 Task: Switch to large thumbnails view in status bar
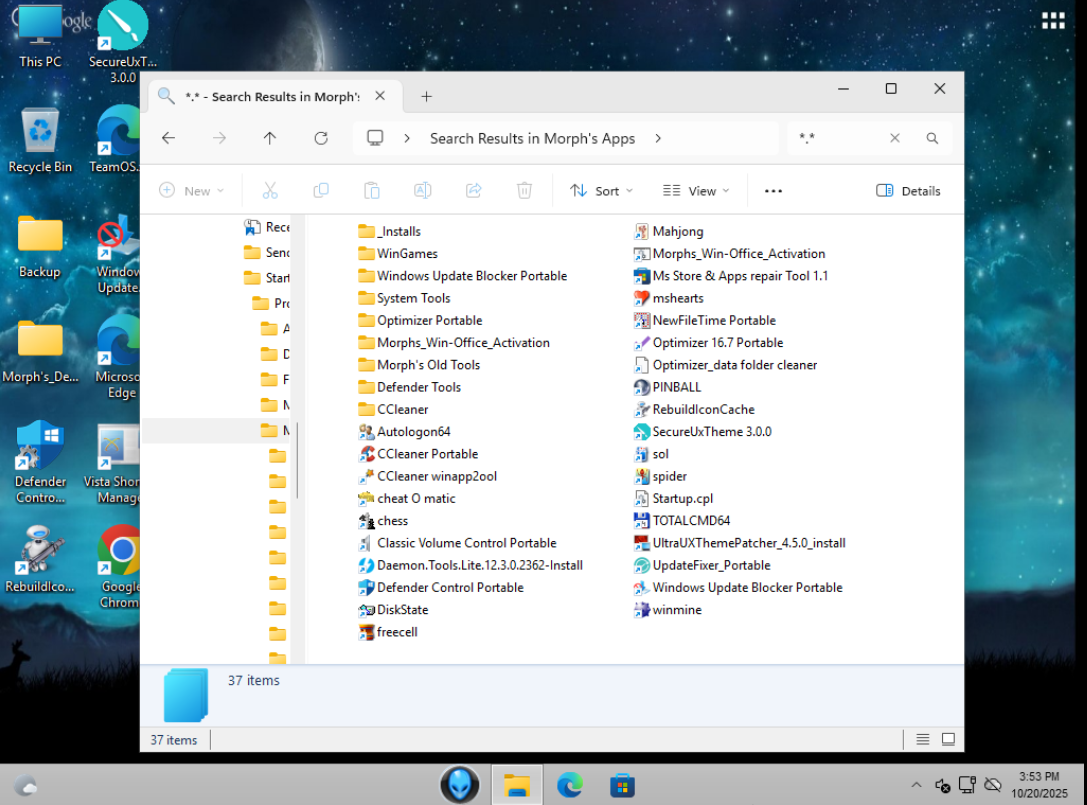tap(948, 740)
